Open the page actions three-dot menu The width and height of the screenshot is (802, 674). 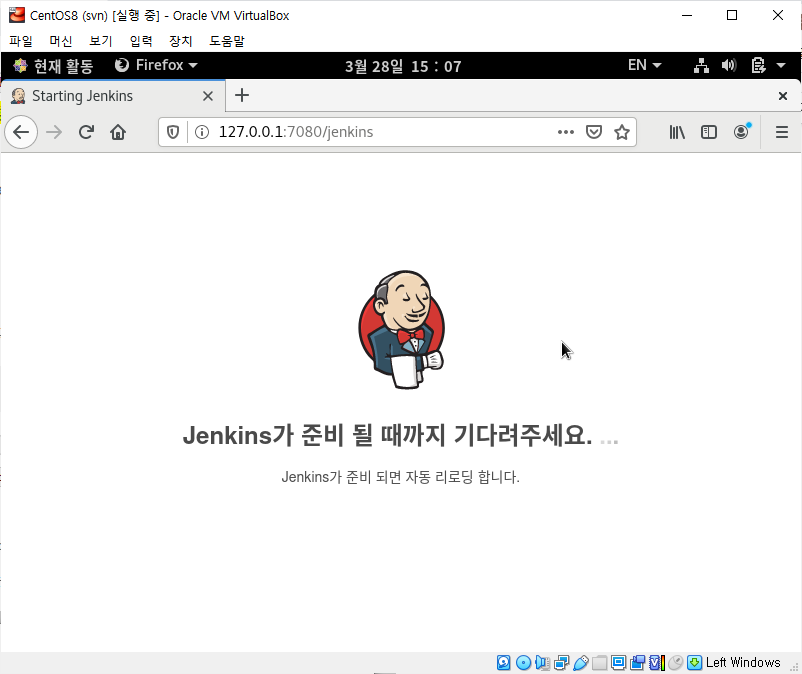pos(566,132)
